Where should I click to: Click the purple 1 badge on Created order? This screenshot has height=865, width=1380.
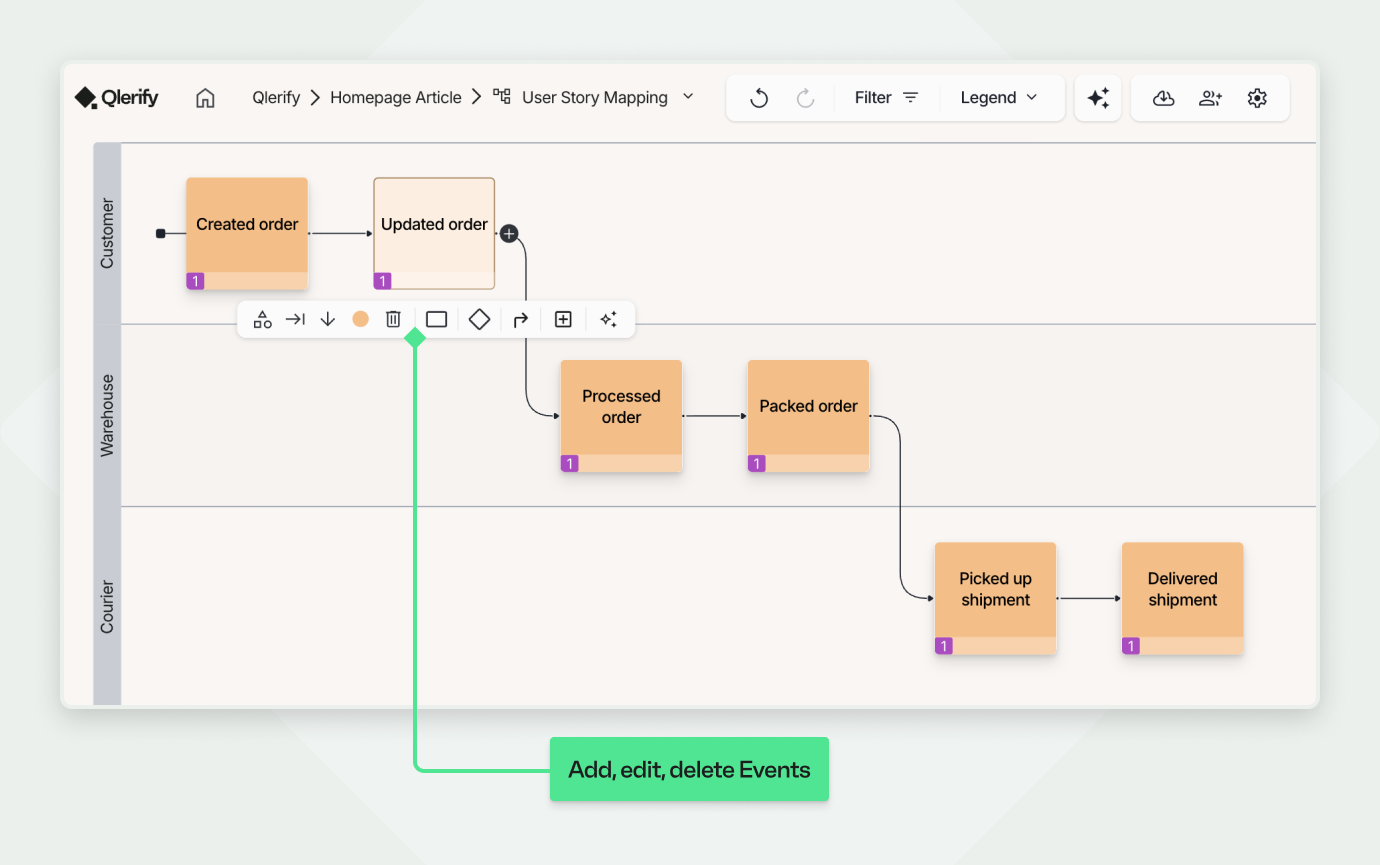(x=195, y=281)
